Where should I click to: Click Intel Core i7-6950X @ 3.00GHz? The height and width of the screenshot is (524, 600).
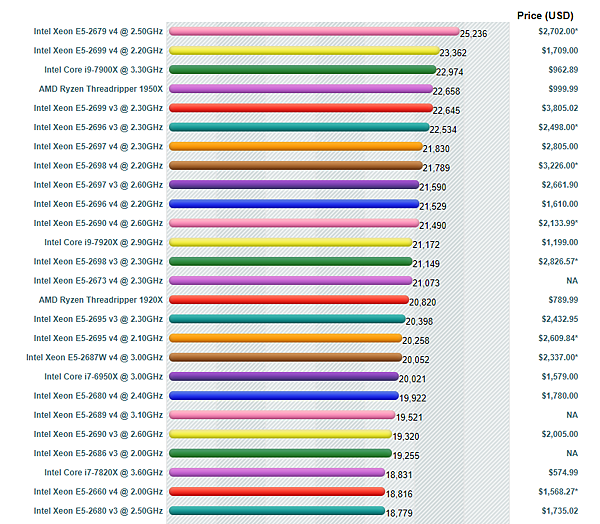[x=103, y=377]
